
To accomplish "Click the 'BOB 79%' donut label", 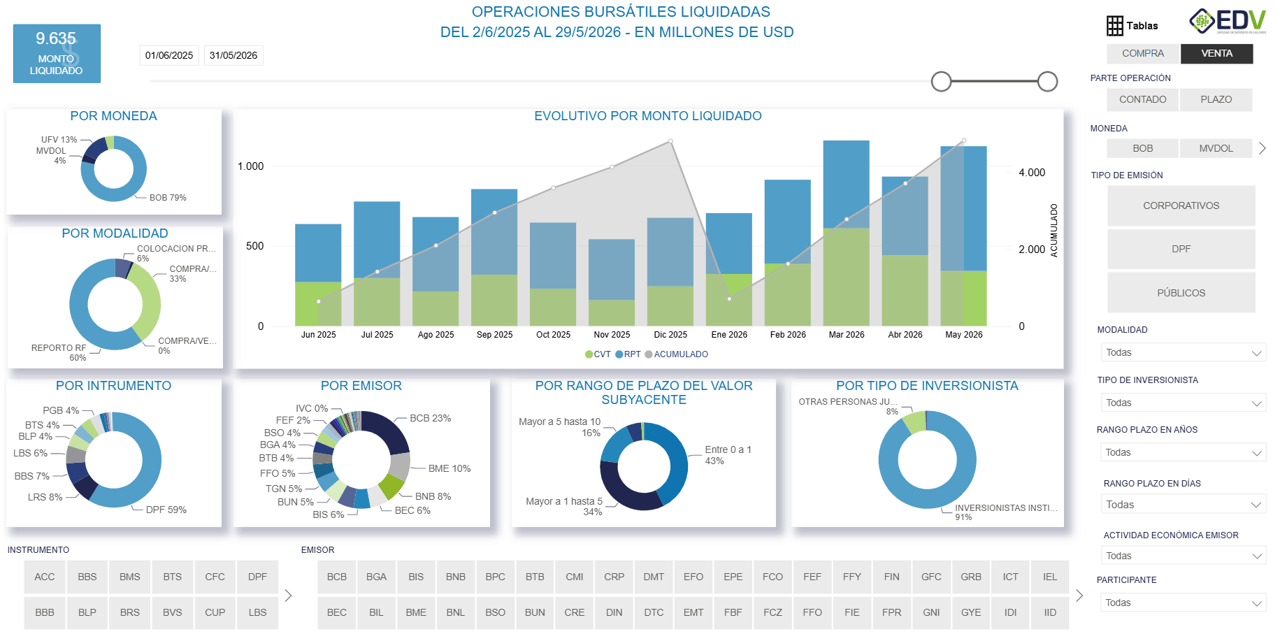I will tap(168, 198).
